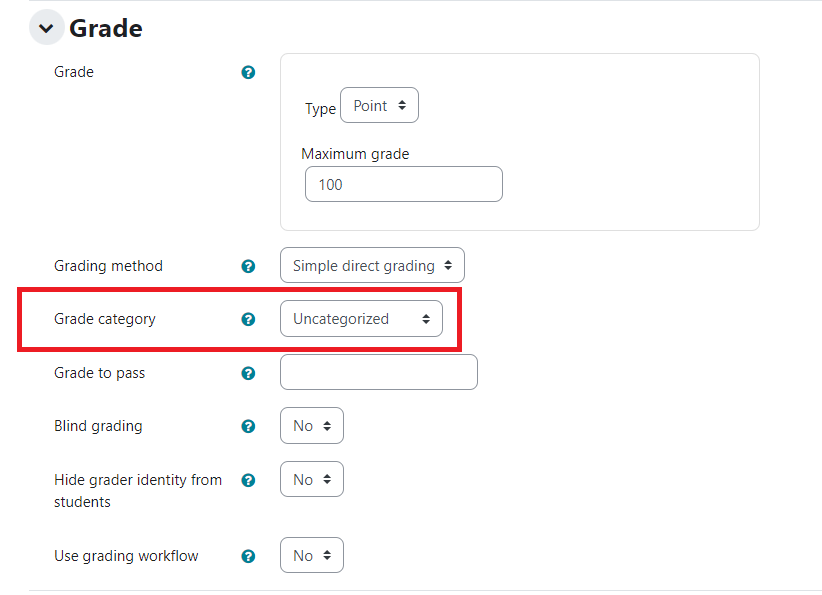Viewport: 822px width, 595px height.
Task: View the Use grading workflow help icon
Action: point(247,555)
